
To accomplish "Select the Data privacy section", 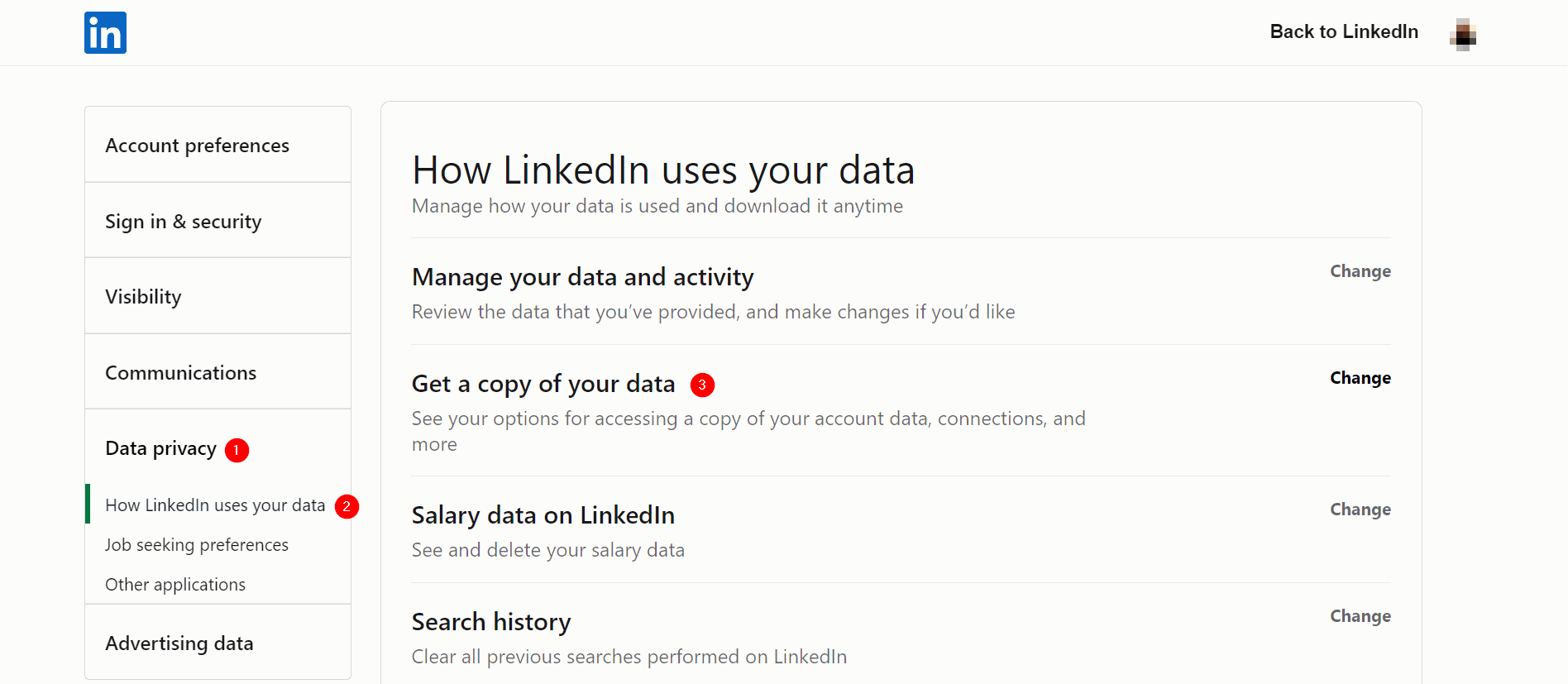I will (x=160, y=447).
